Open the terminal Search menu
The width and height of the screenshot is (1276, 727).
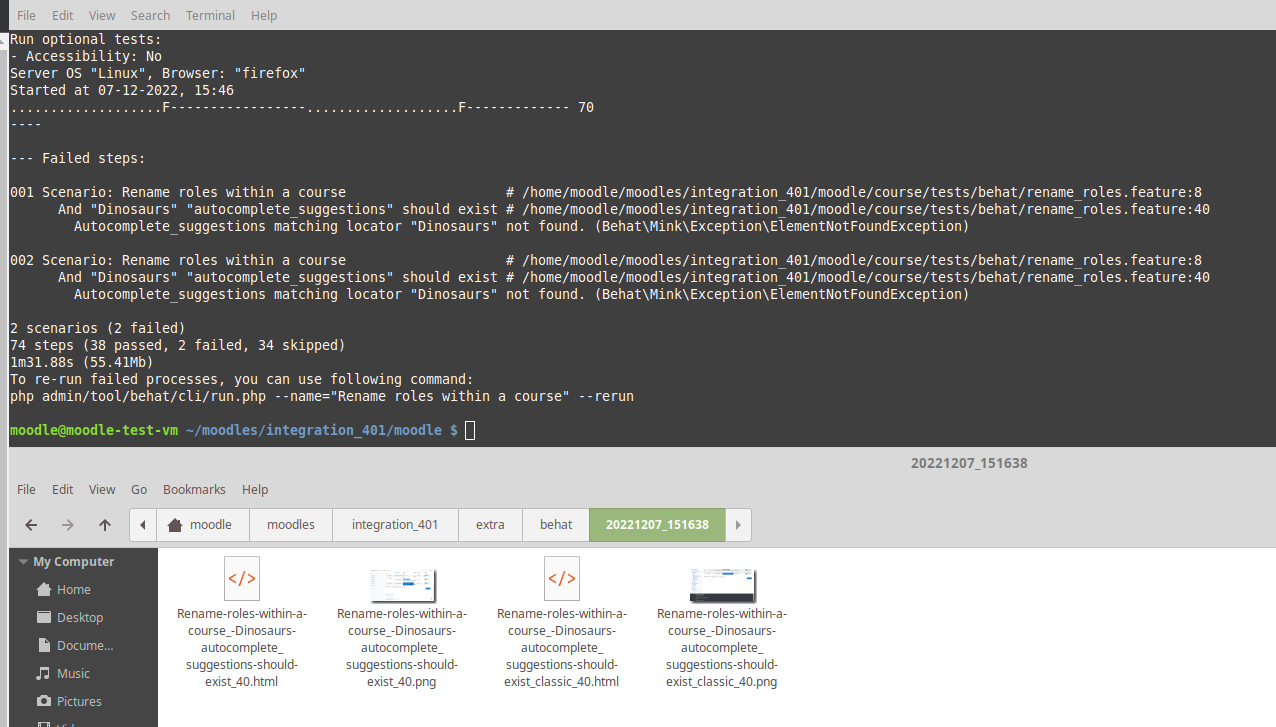pyautogui.click(x=150, y=15)
